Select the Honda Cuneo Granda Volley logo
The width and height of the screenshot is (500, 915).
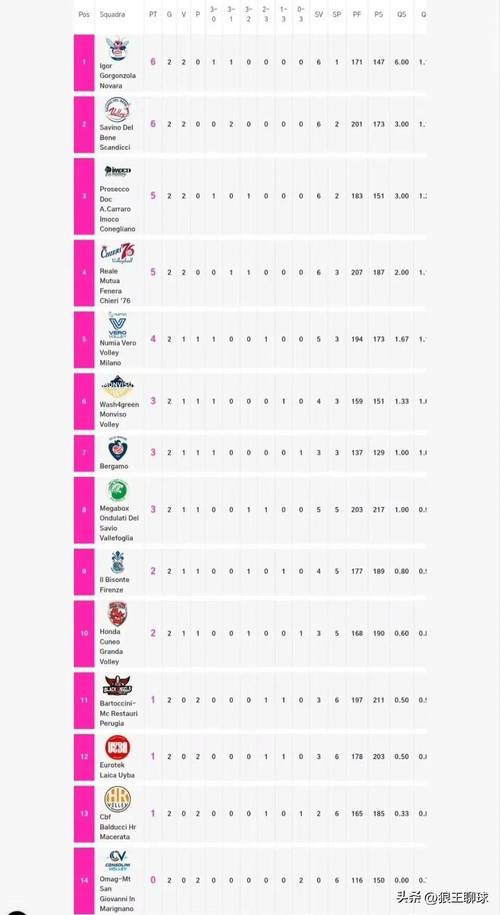[x=117, y=614]
